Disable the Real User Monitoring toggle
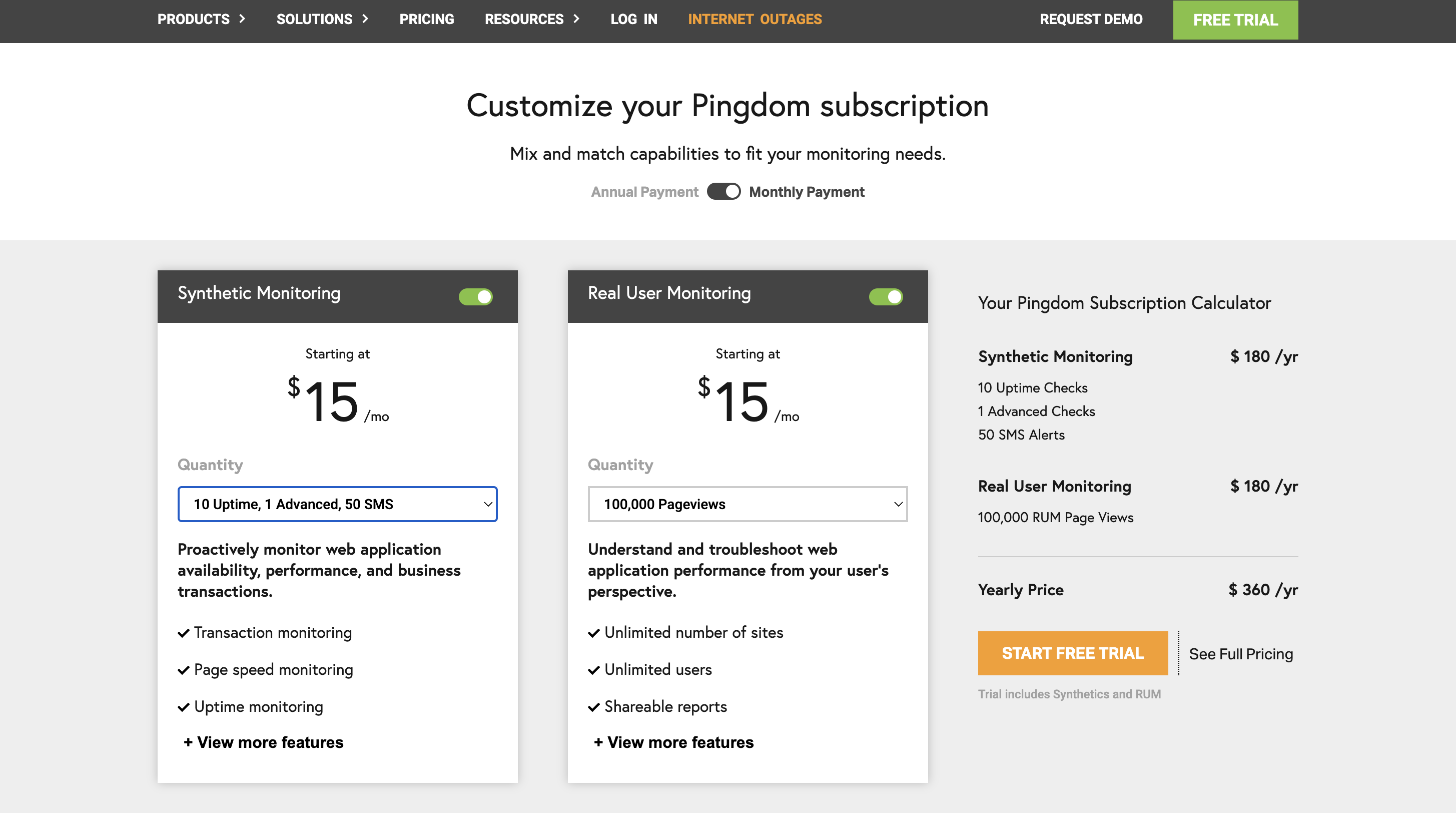1456x818 pixels. (x=886, y=296)
